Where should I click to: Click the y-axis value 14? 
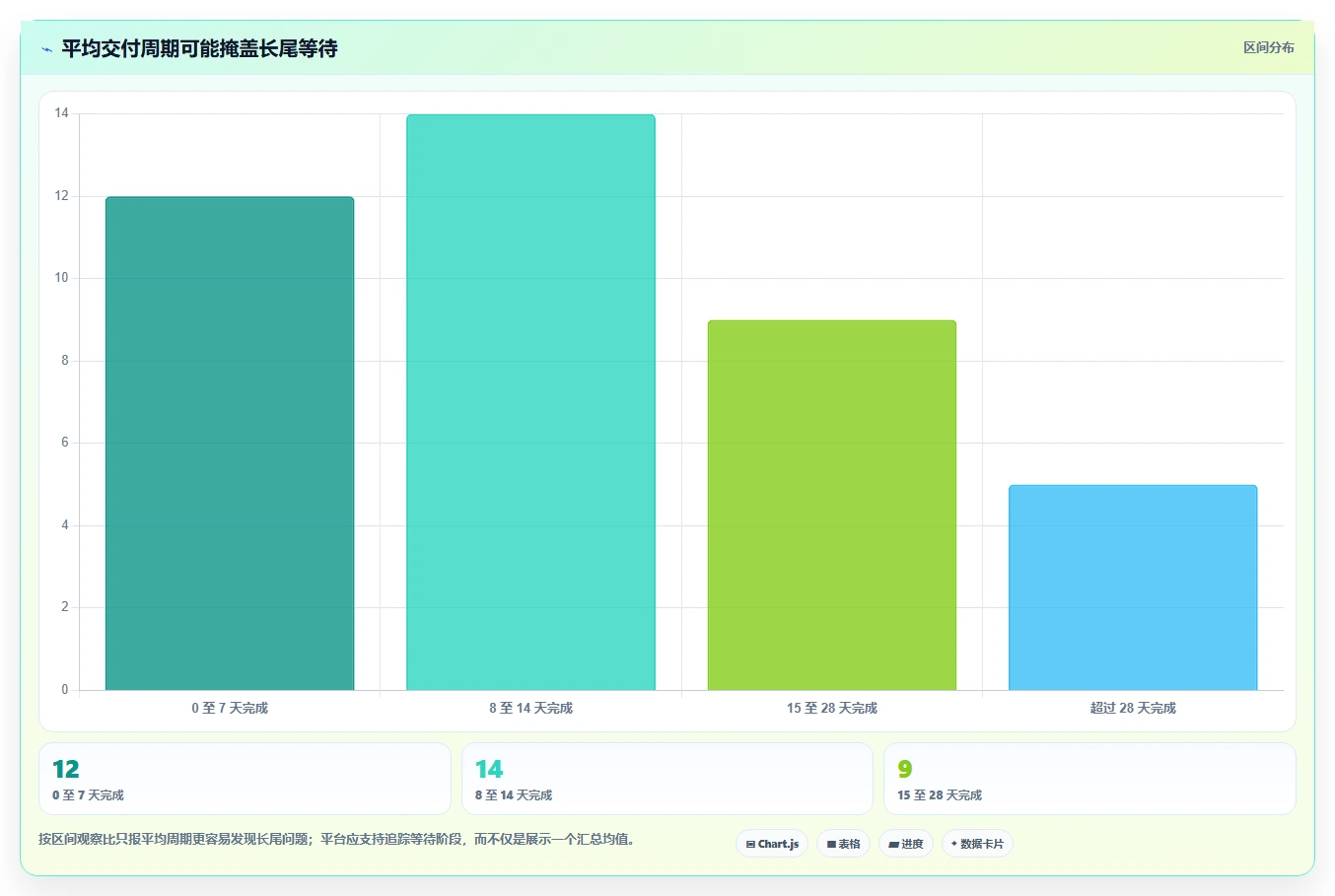62,113
